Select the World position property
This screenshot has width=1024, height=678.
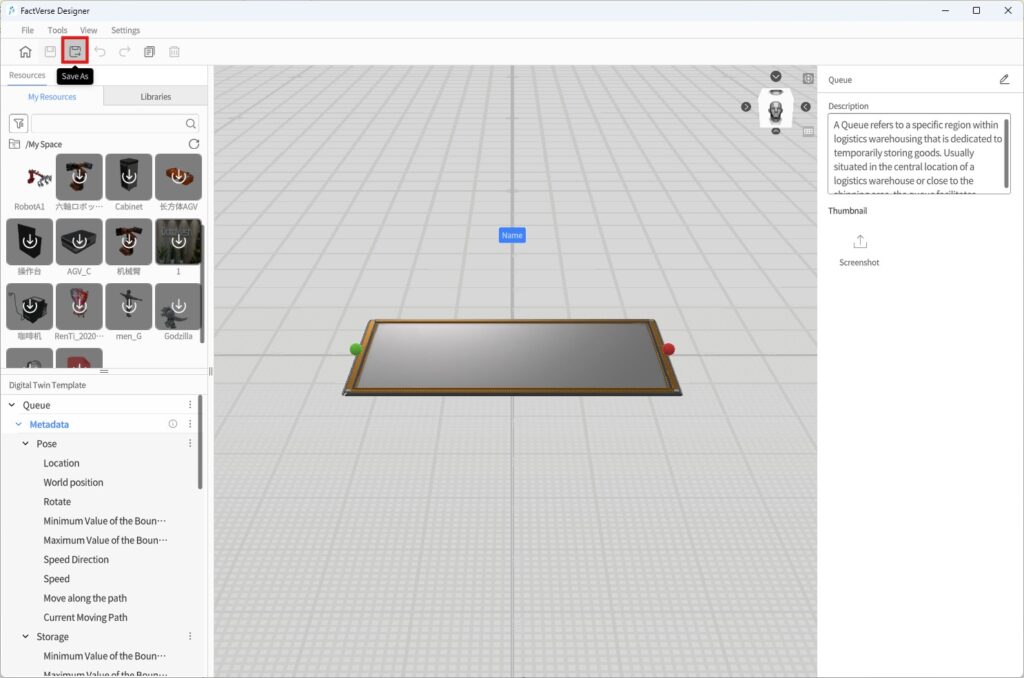73,482
